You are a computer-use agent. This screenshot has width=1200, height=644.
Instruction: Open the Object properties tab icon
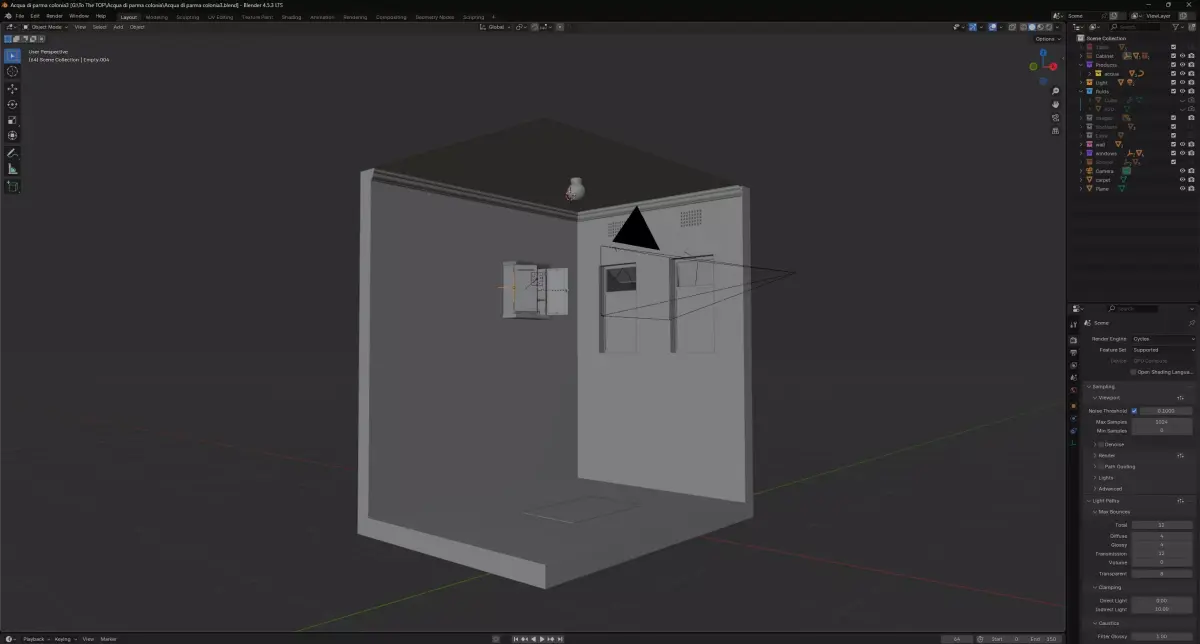[x=1073, y=406]
